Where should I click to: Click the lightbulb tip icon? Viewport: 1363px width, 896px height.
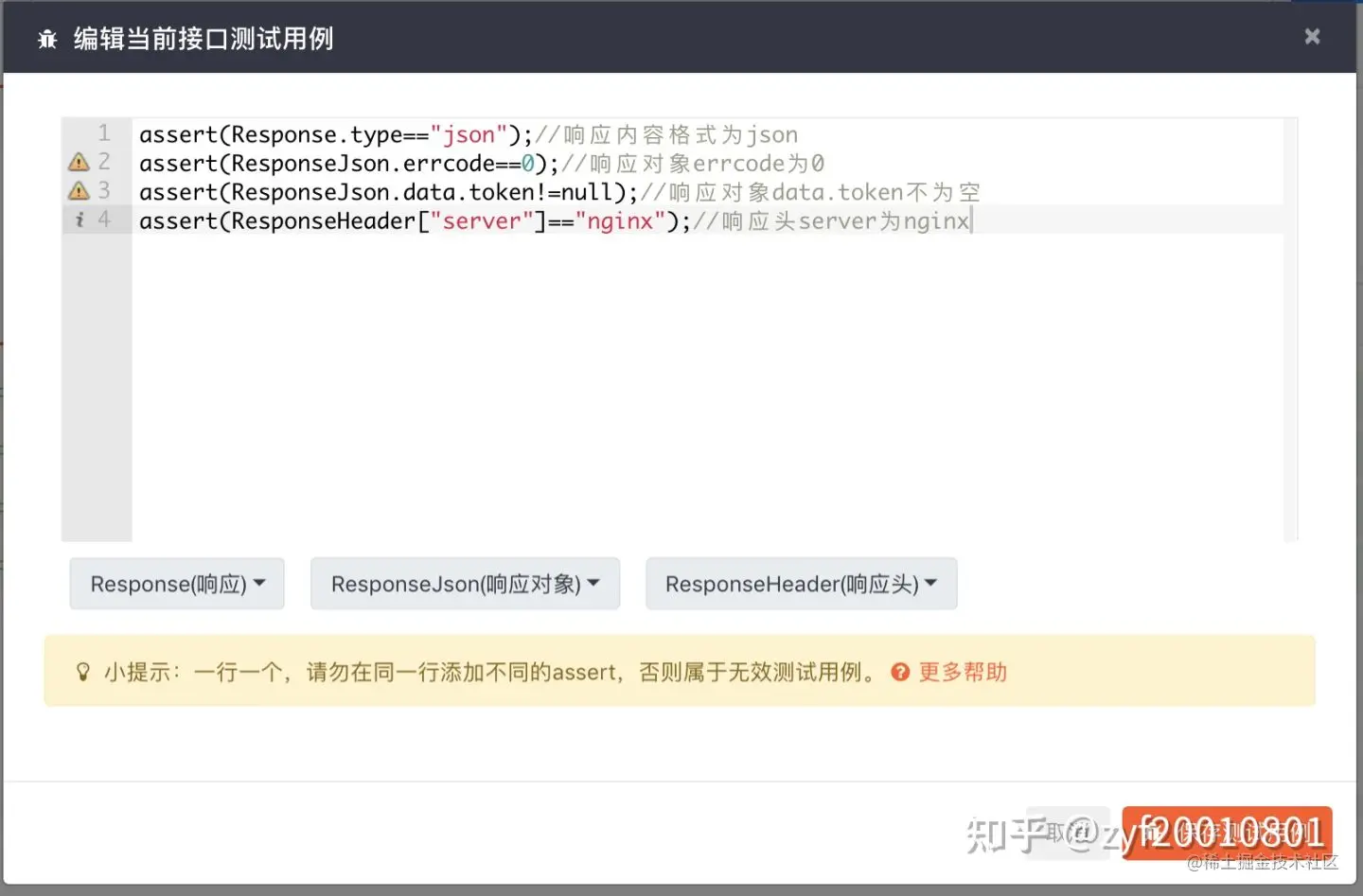(x=83, y=672)
